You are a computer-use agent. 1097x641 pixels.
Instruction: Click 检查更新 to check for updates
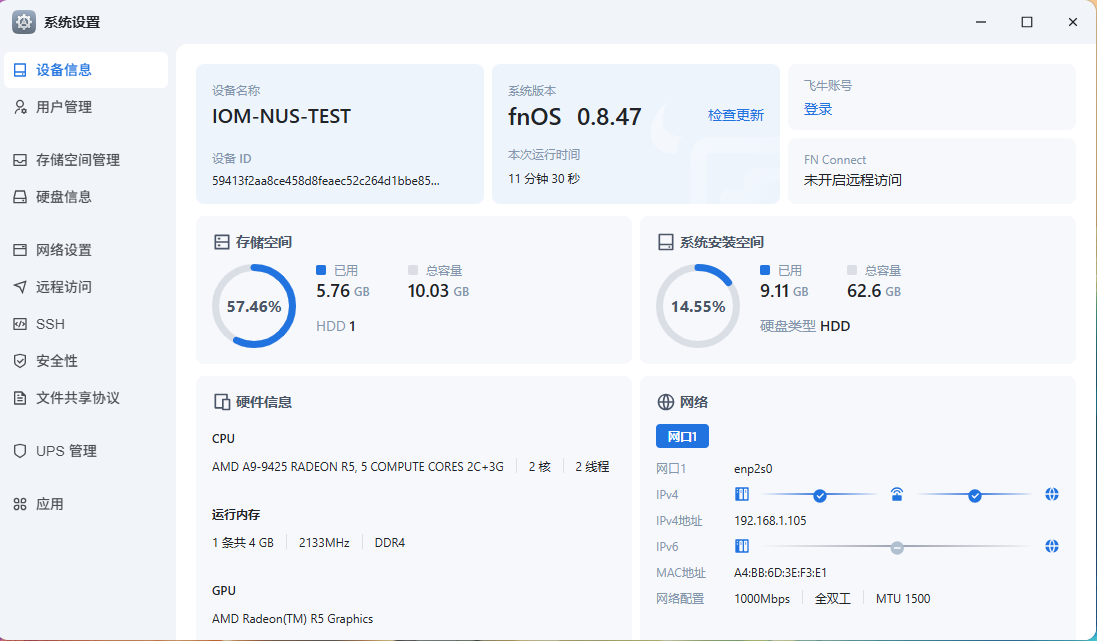coord(735,115)
